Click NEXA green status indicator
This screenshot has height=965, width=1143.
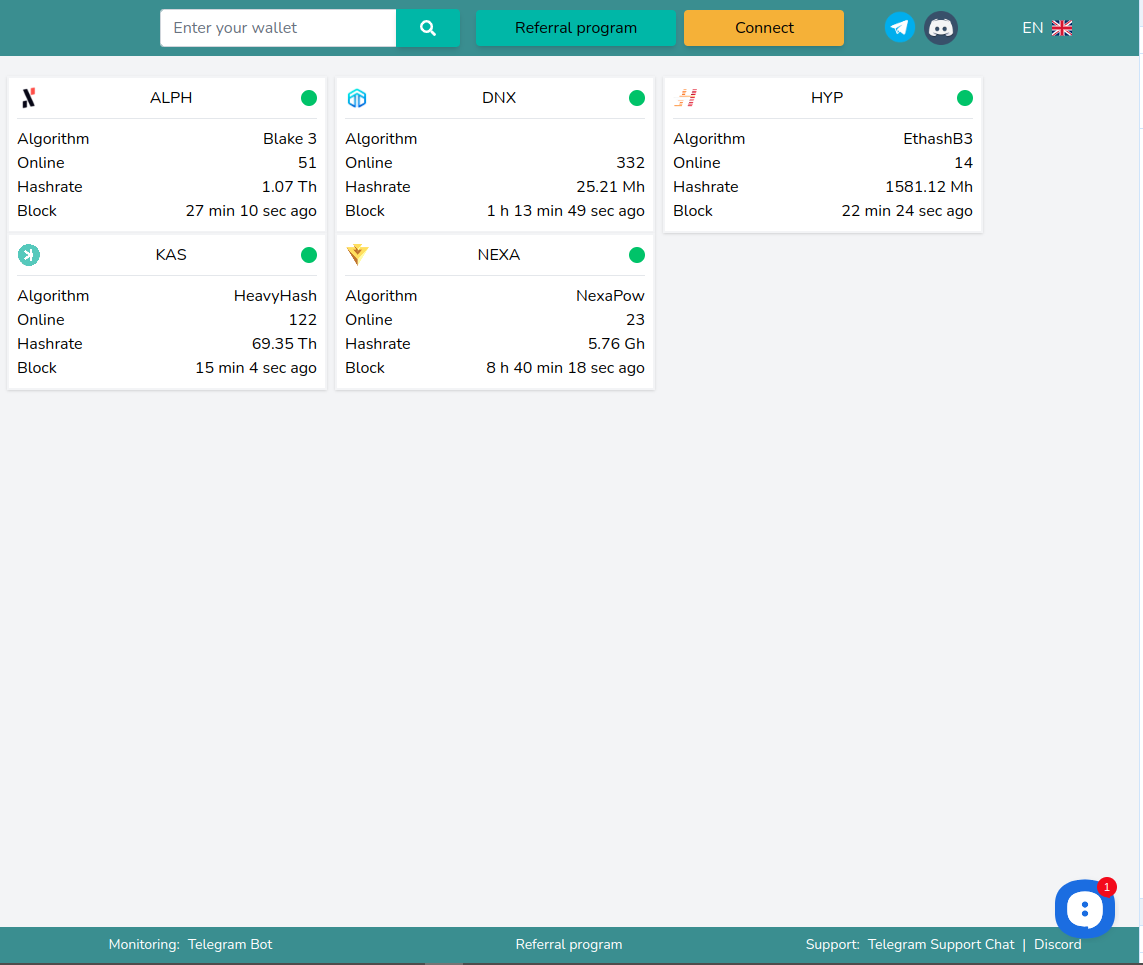click(636, 254)
